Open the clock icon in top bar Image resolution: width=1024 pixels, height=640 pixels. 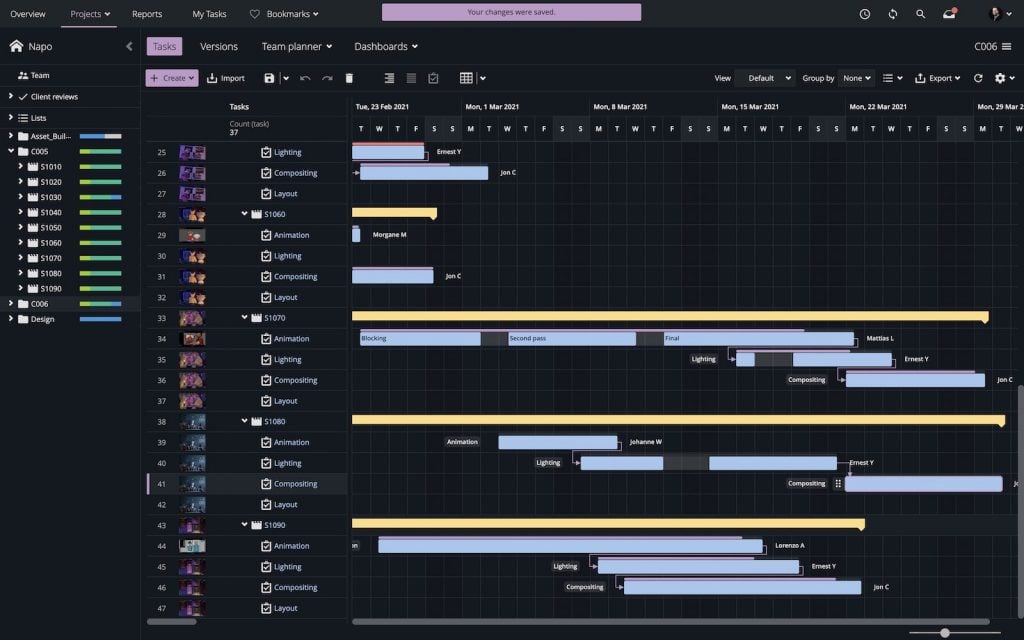tap(864, 14)
